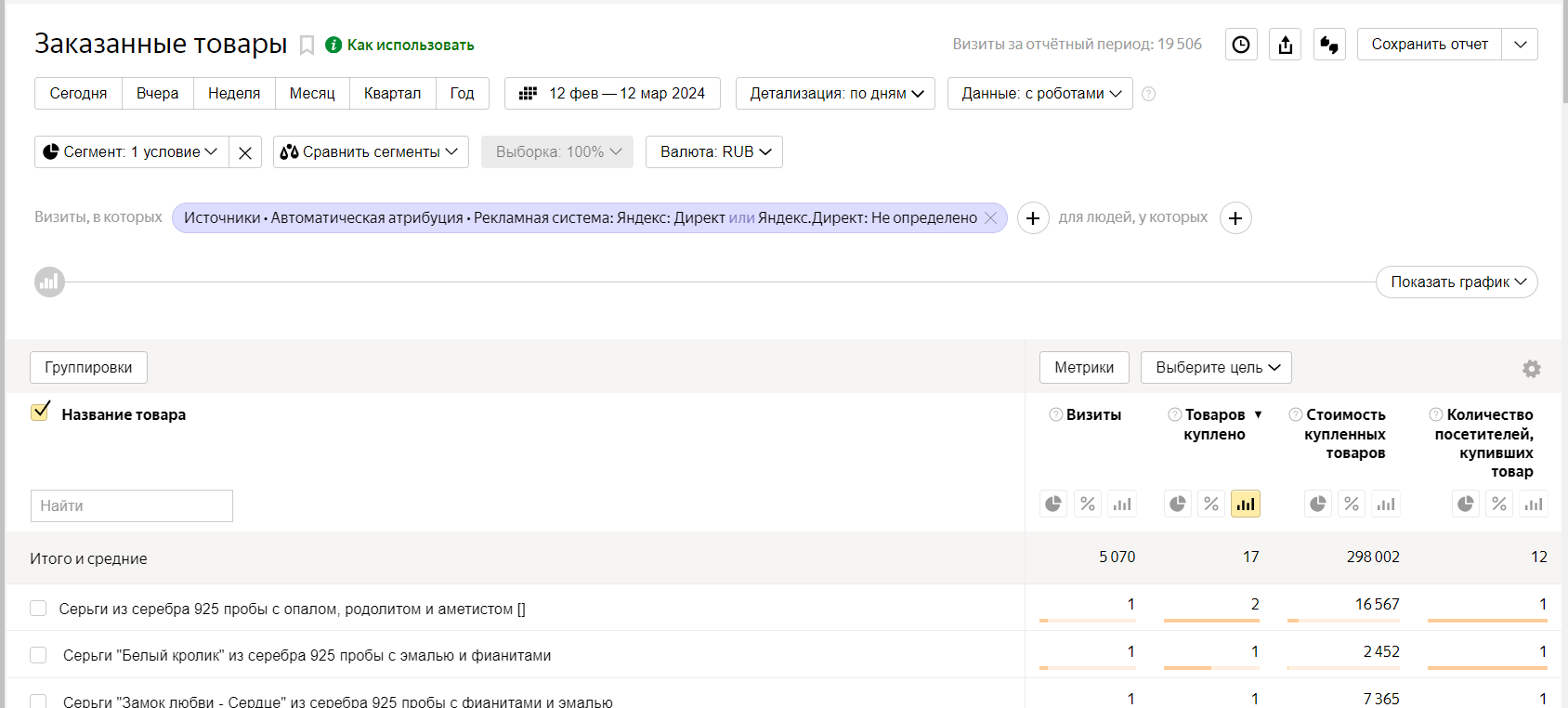Select pie chart view for Visits column
This screenshot has height=708, width=1568.
(1053, 504)
